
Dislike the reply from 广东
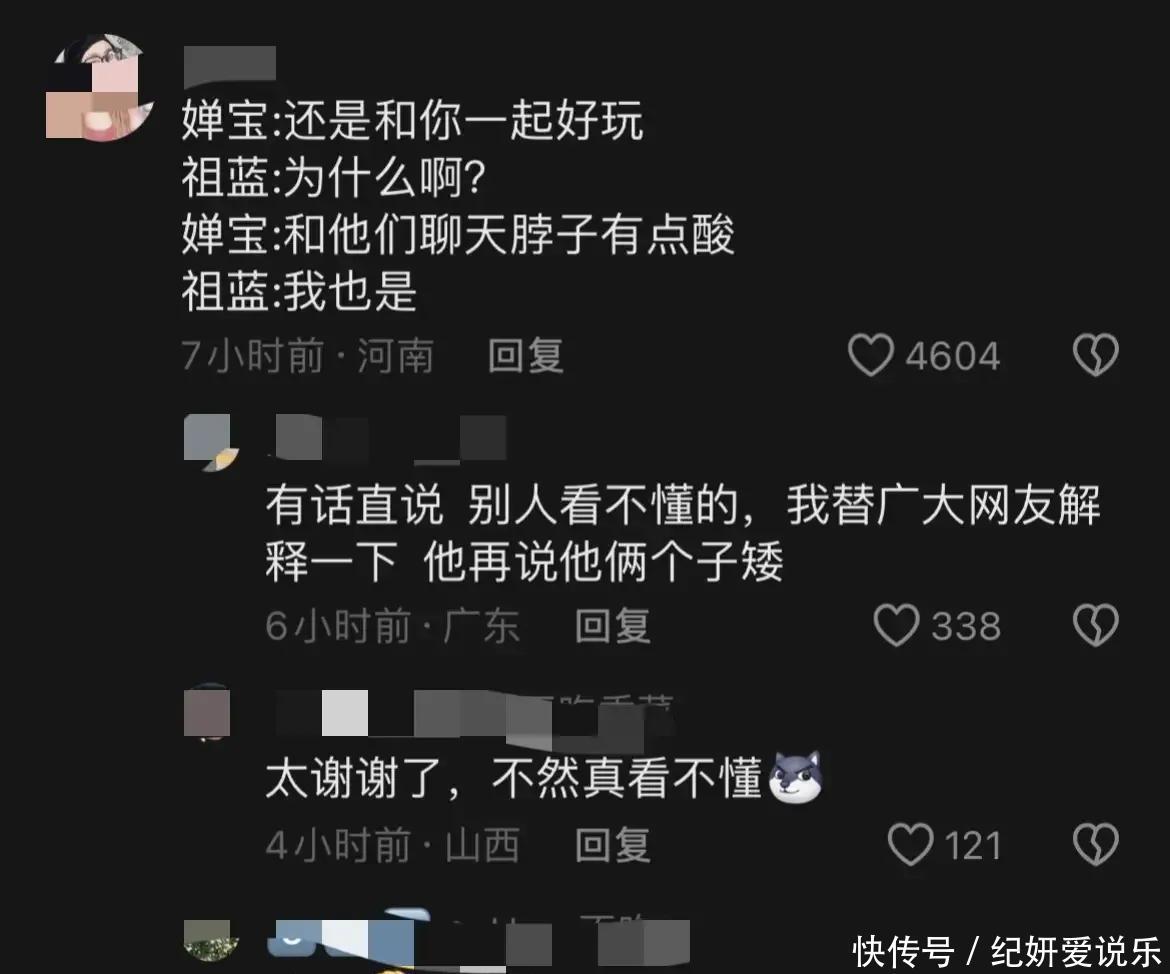tap(1095, 625)
